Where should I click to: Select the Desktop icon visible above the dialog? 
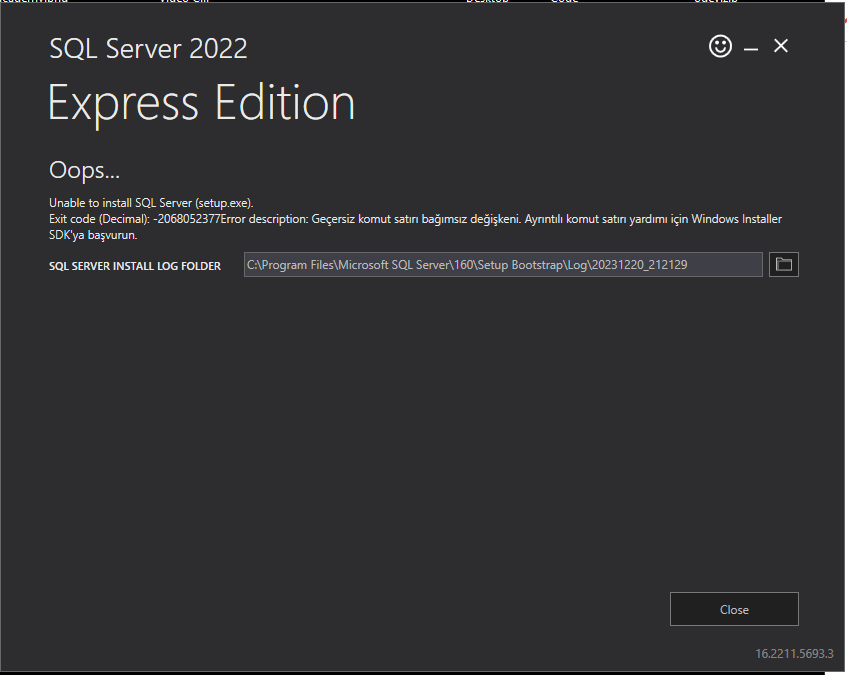click(489, 3)
